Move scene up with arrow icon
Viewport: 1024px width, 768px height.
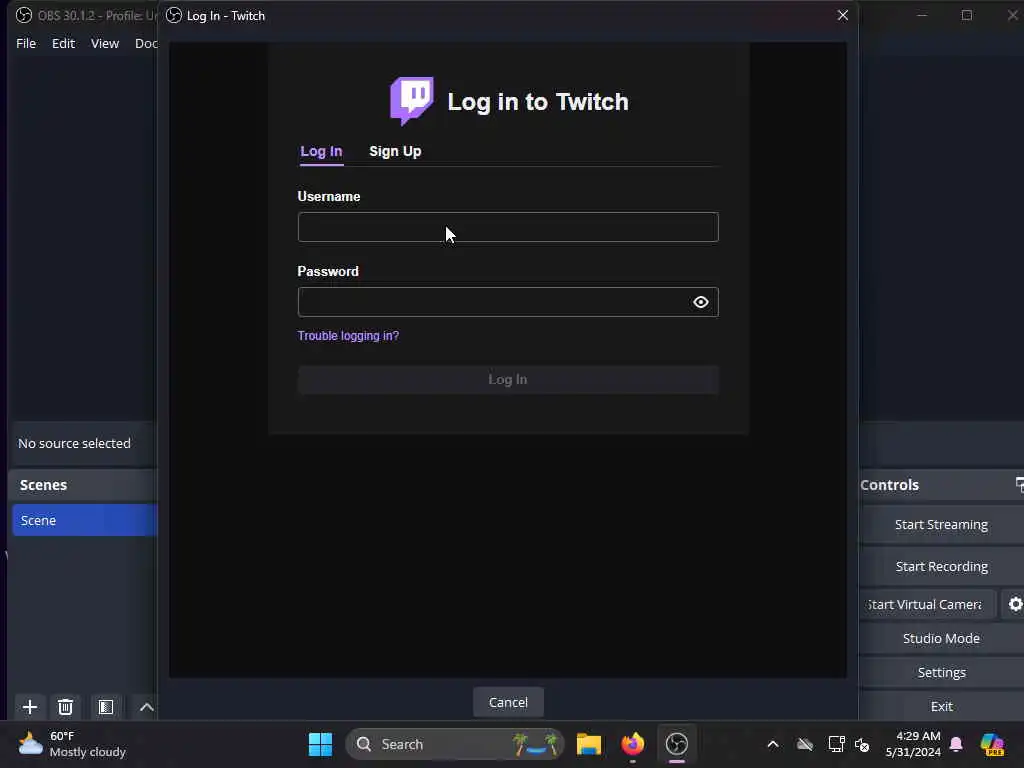(x=146, y=707)
